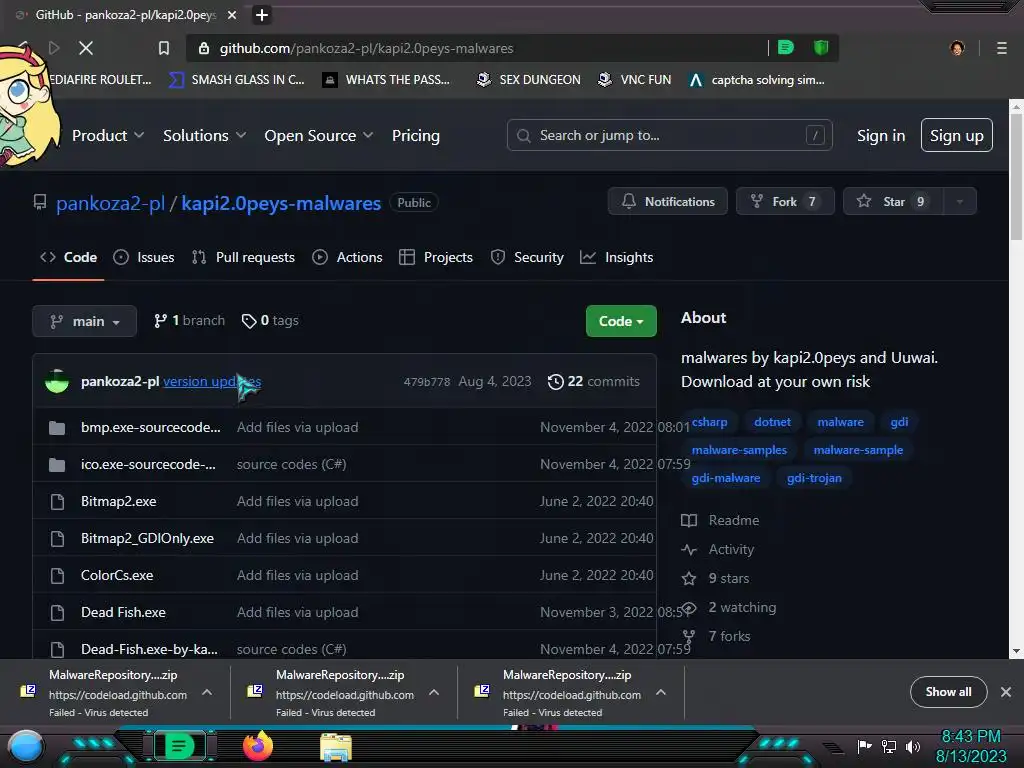
Task: Expand first failed MalwareRepository download options
Action: [x=207, y=692]
